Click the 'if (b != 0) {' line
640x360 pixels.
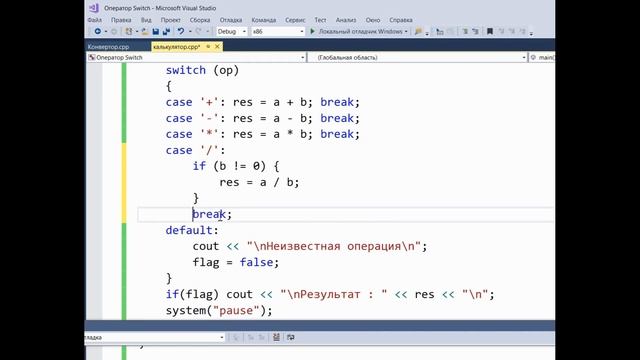236,166
